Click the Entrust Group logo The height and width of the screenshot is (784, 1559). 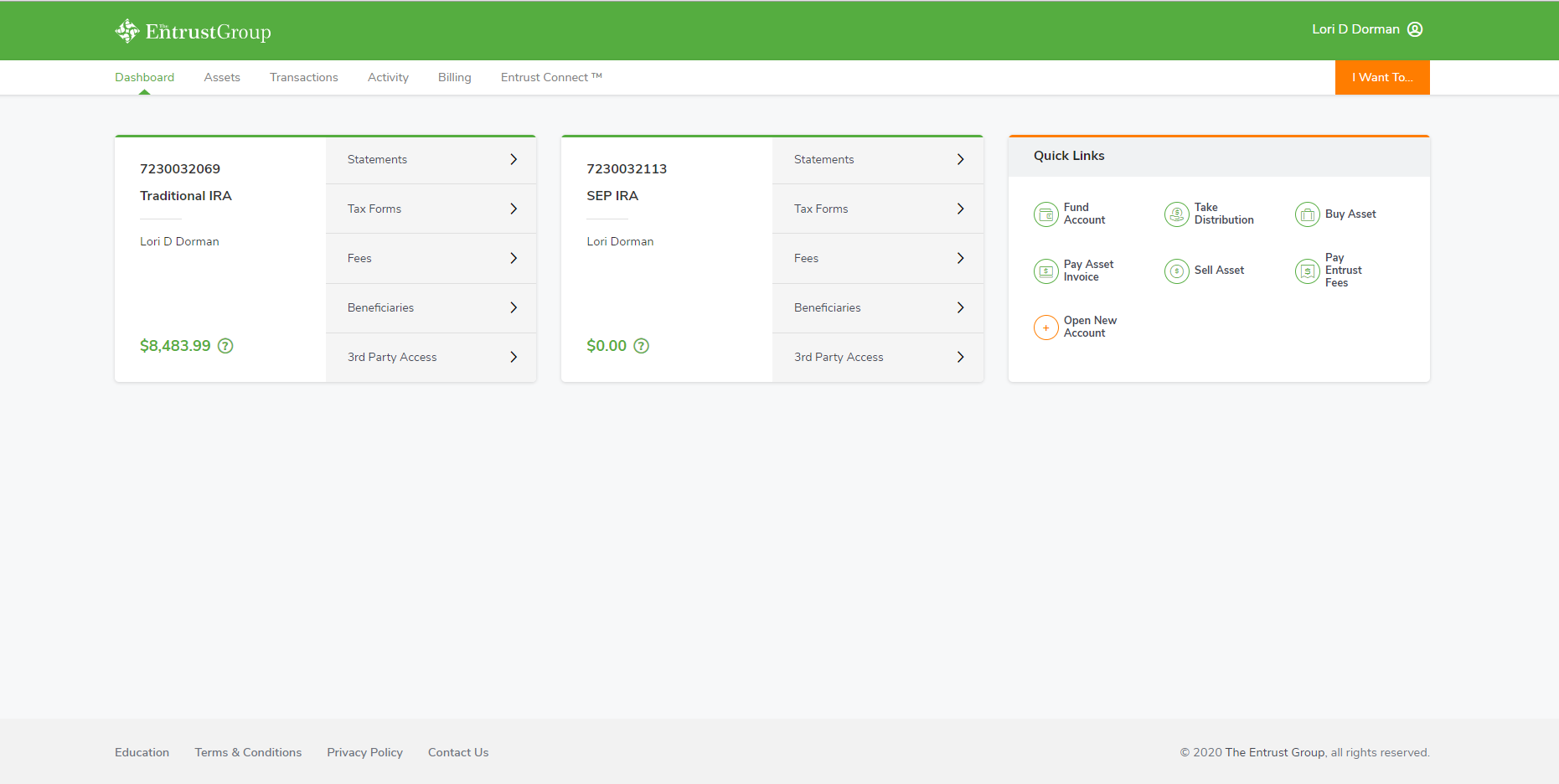click(193, 31)
